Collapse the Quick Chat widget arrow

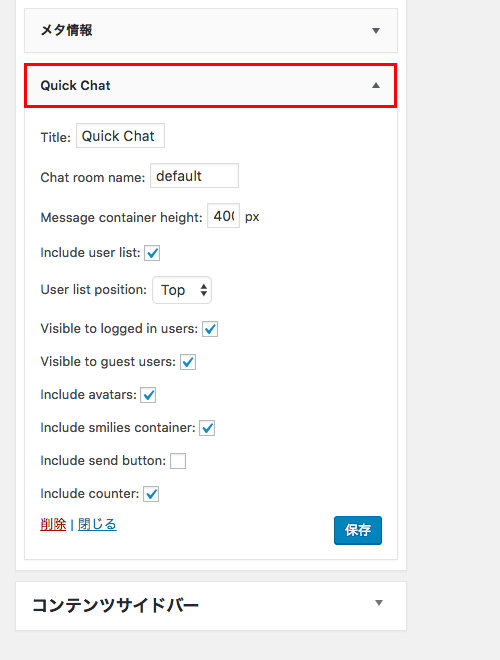pos(376,85)
